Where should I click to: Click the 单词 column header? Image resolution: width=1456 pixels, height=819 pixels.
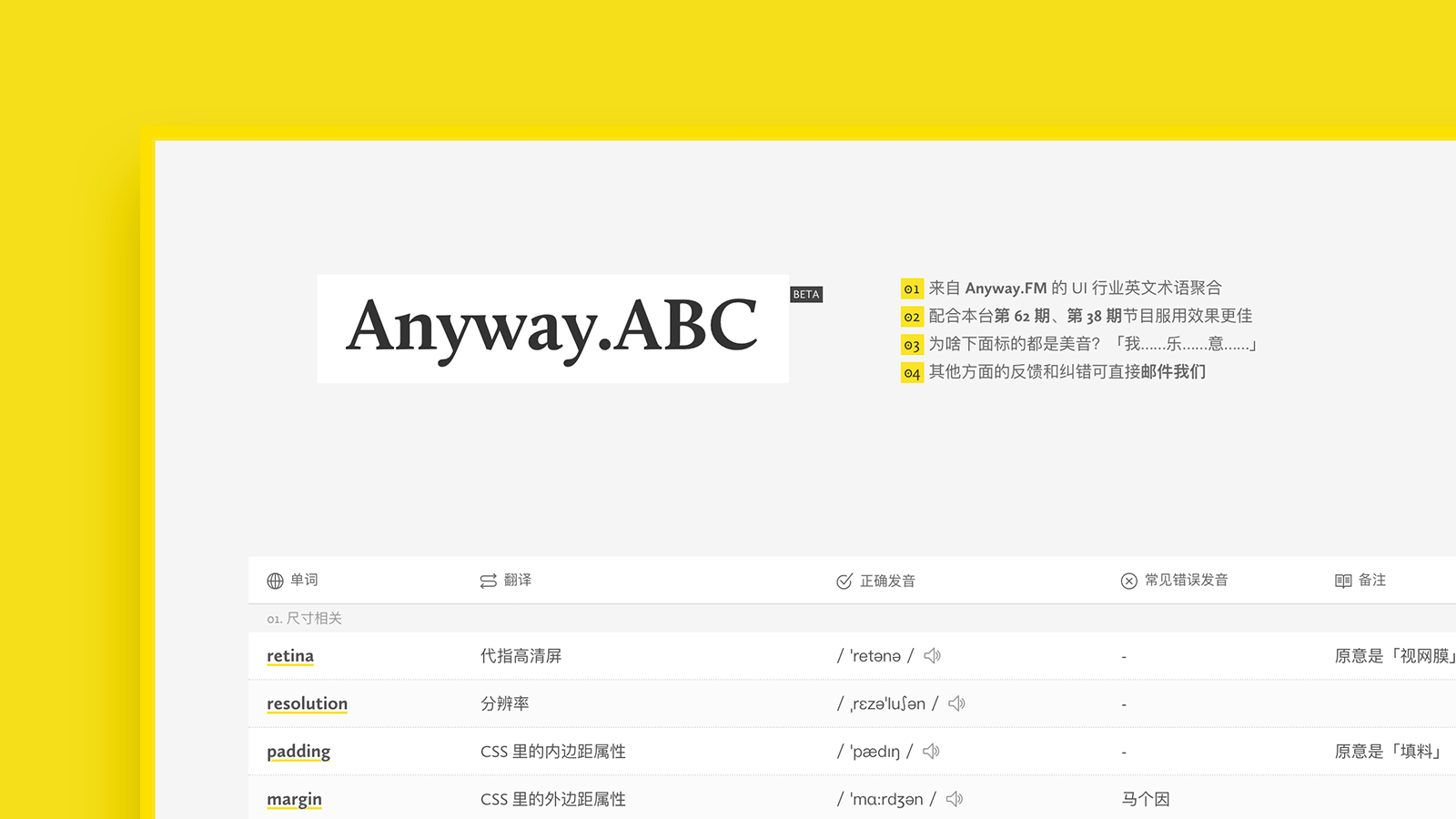(304, 580)
